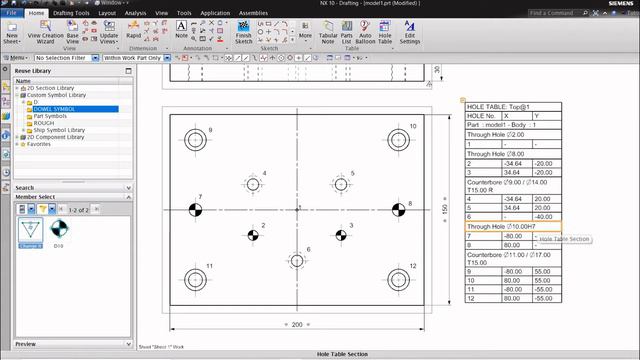This screenshot has height=360, width=640.
Task: Open the History clock sidebar tab
Action: click(x=6, y=173)
